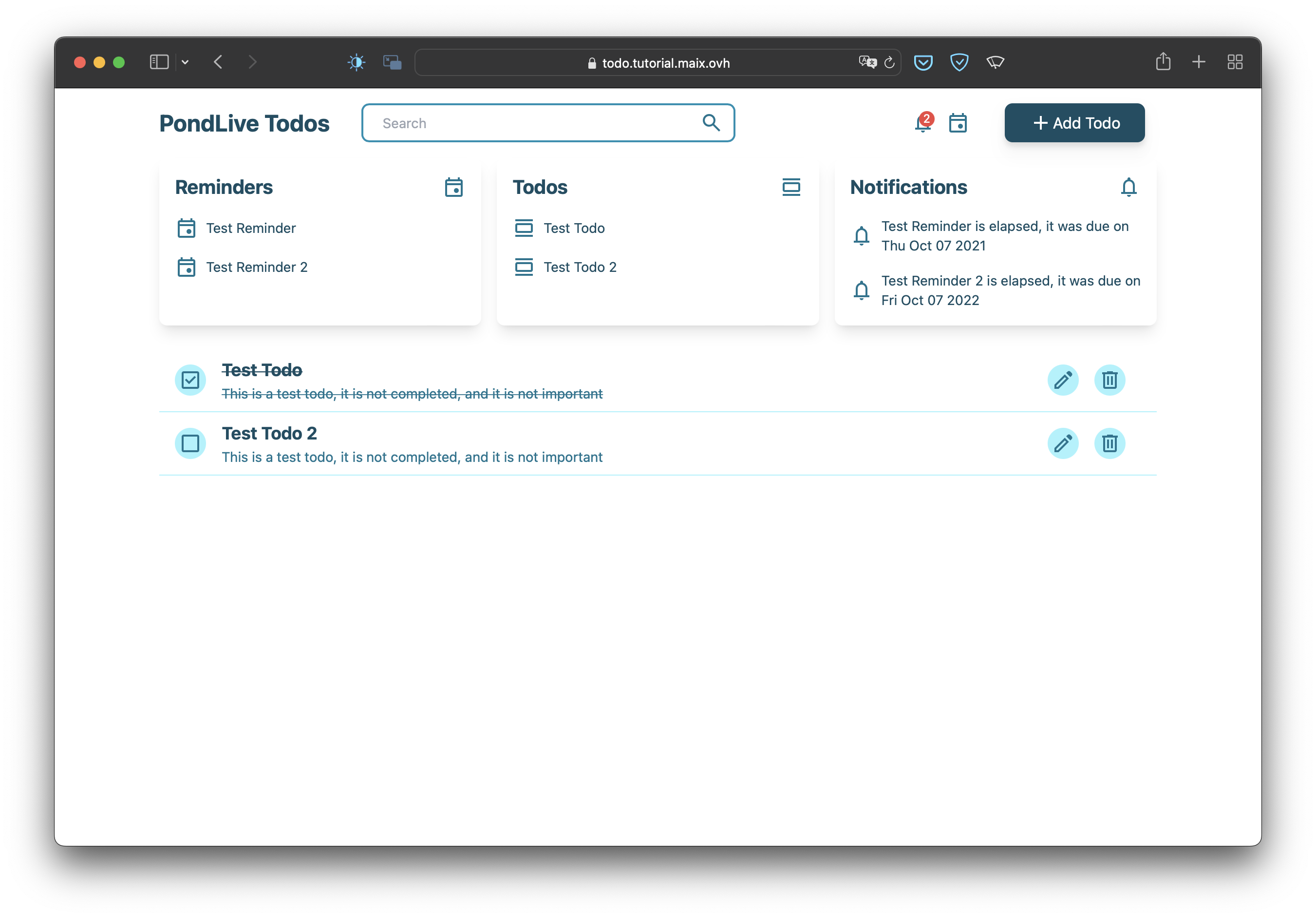Reload the page from the address bar
The height and width of the screenshot is (918, 1316).
tap(889, 62)
